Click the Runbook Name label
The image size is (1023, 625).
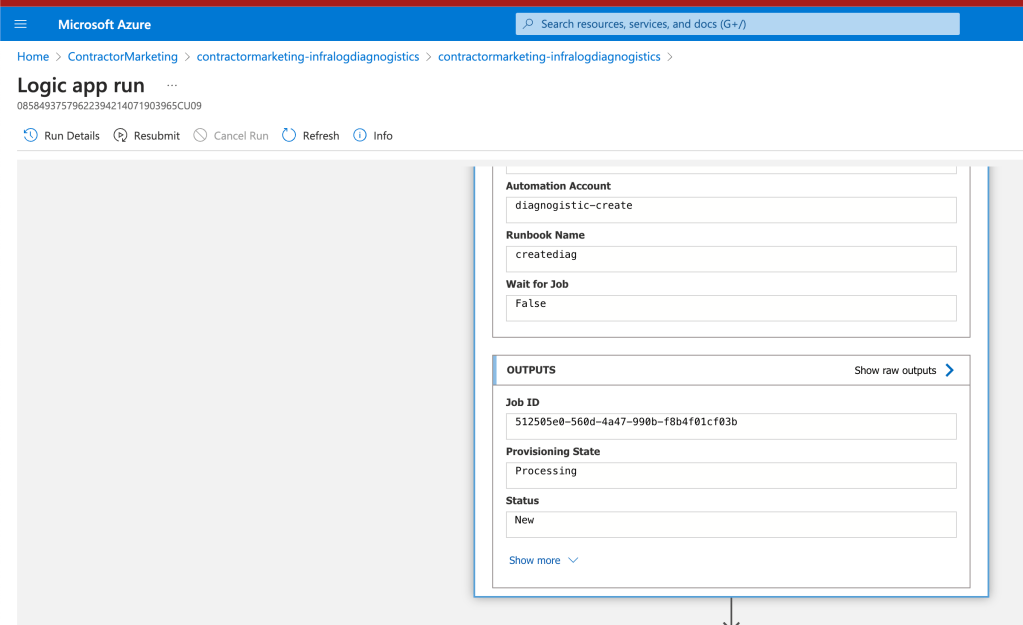(x=545, y=235)
